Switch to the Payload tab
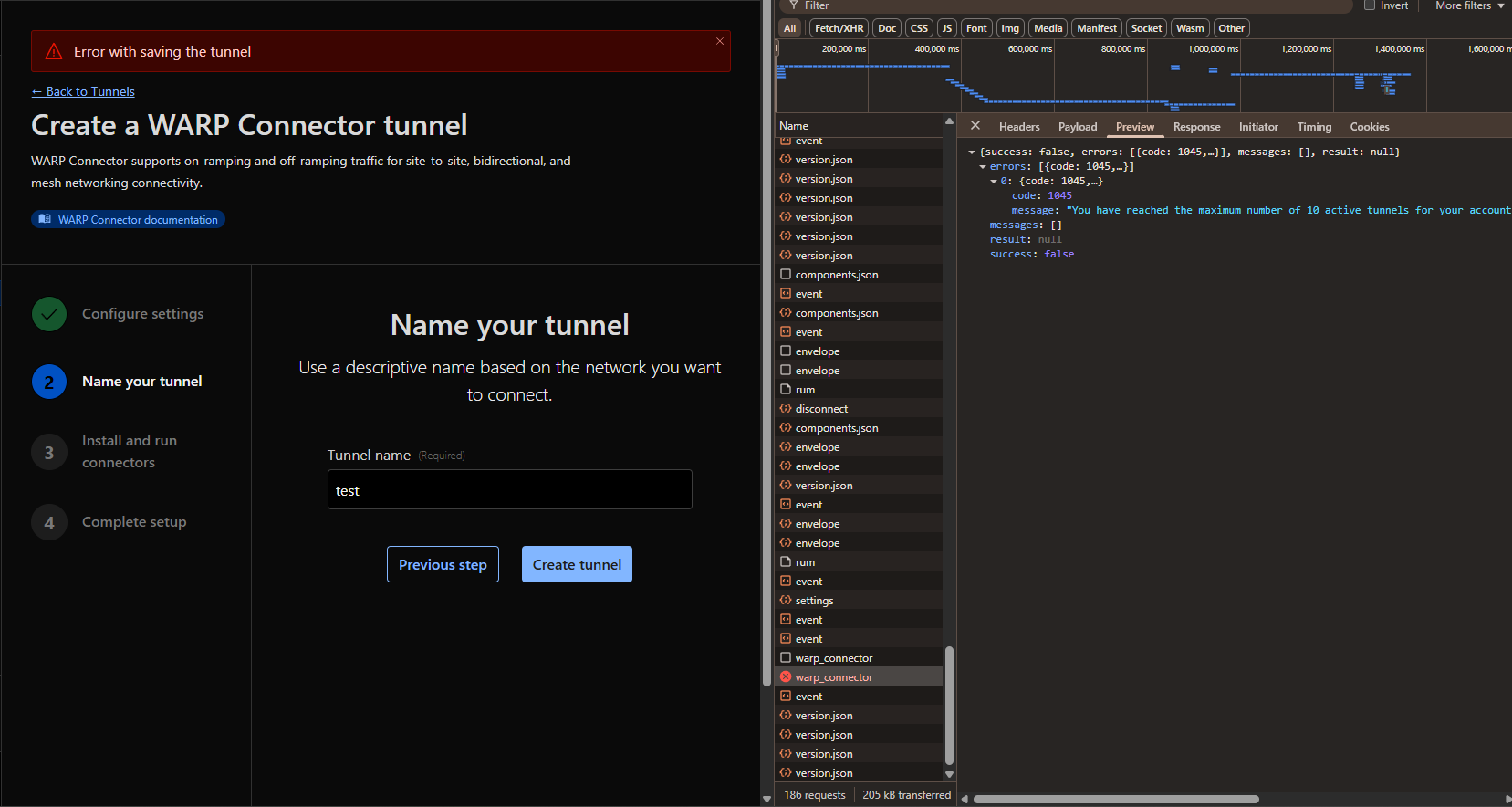Image resolution: width=1512 pixels, height=807 pixels. [1078, 127]
